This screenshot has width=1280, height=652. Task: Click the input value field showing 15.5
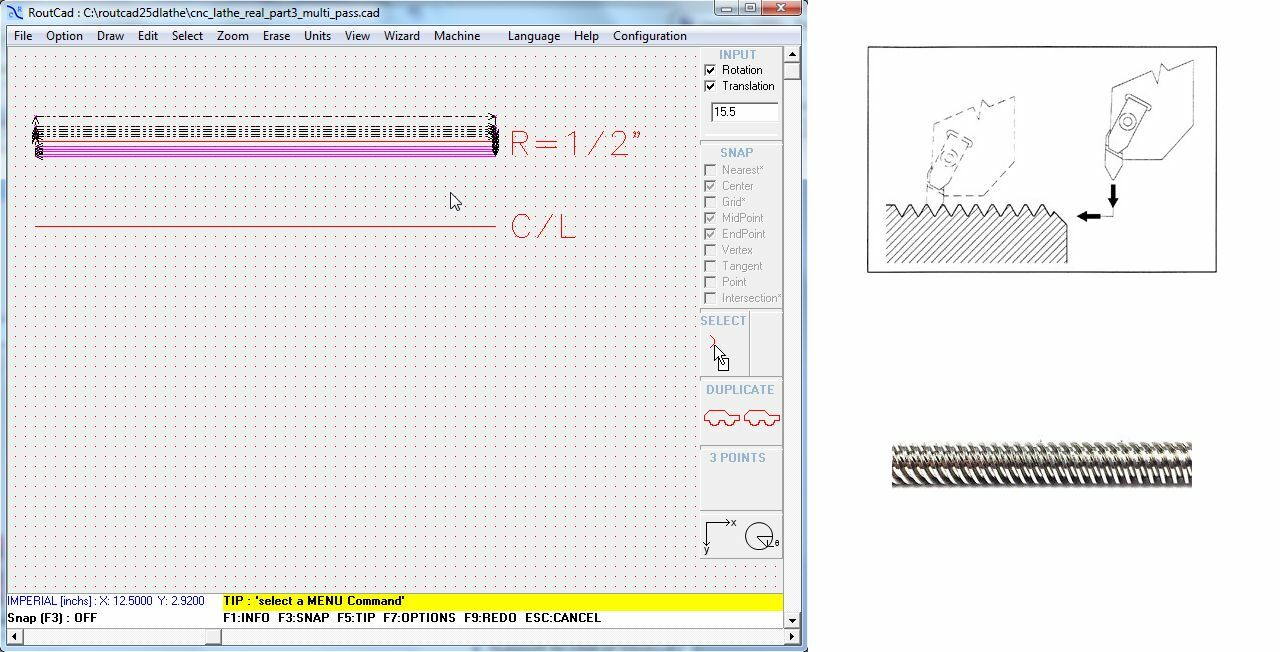click(744, 112)
